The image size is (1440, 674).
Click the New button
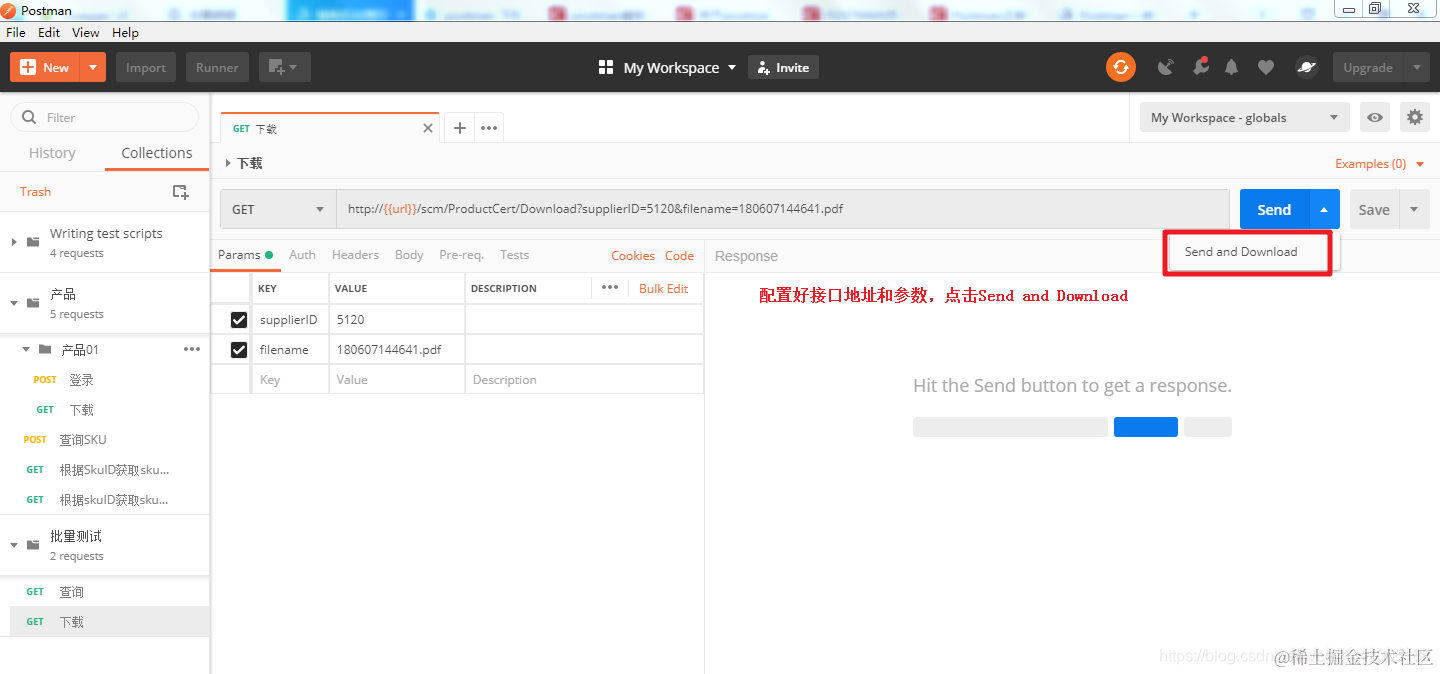(45, 67)
